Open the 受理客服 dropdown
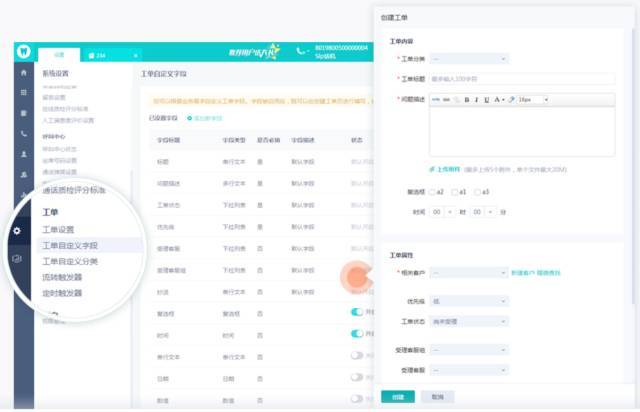 [469, 370]
